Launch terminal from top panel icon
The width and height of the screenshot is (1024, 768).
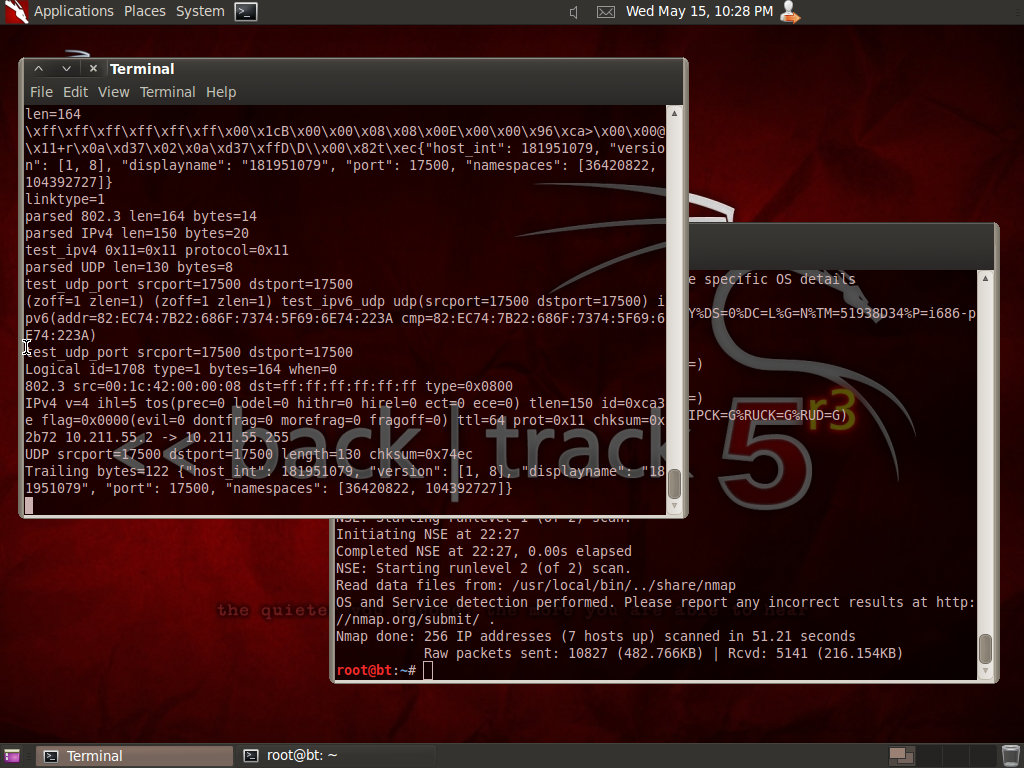pyautogui.click(x=246, y=12)
